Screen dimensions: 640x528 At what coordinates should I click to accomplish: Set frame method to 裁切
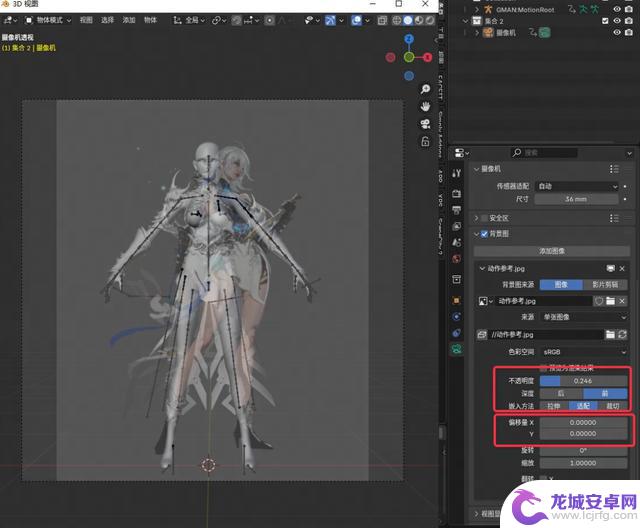(x=613, y=406)
